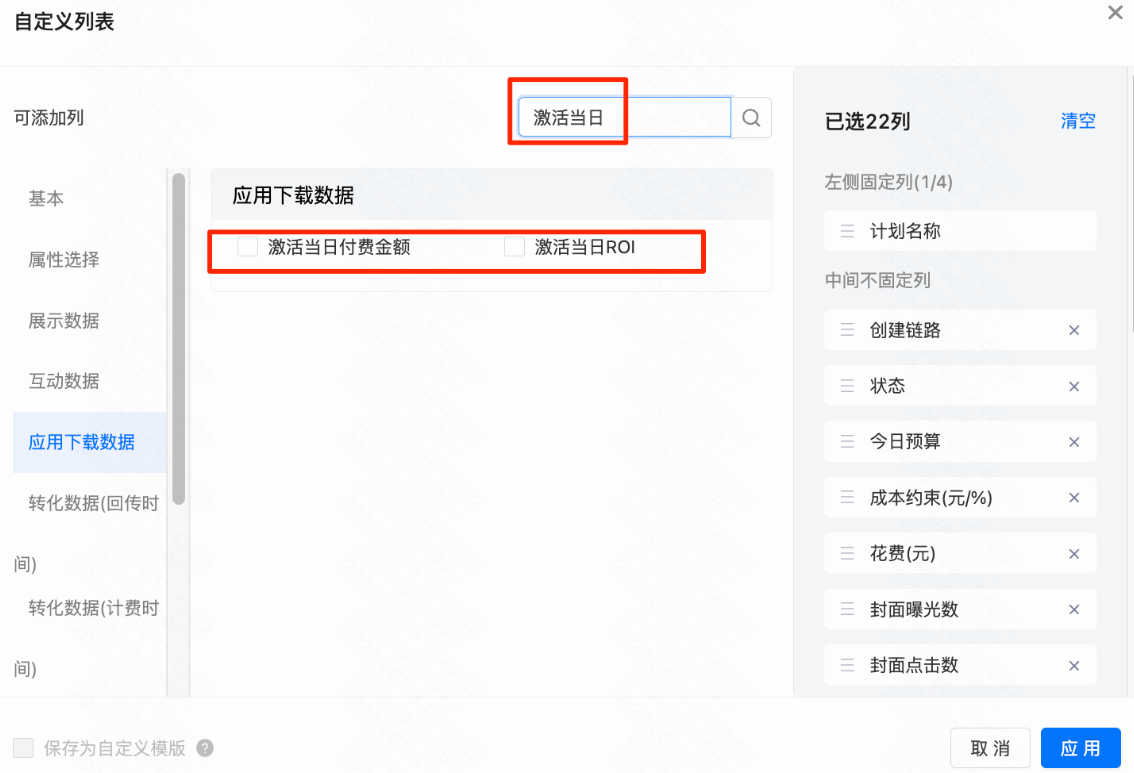Remove 花费(元) from selected columns

point(1074,553)
